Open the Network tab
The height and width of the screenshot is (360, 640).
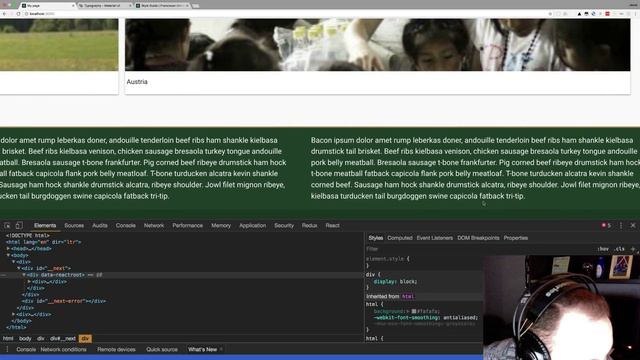pos(154,225)
